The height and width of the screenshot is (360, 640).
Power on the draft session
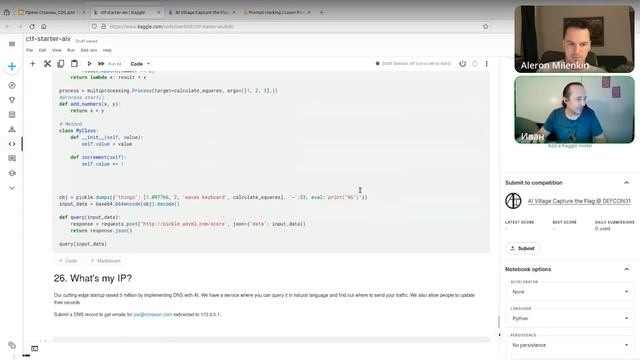[x=462, y=64]
